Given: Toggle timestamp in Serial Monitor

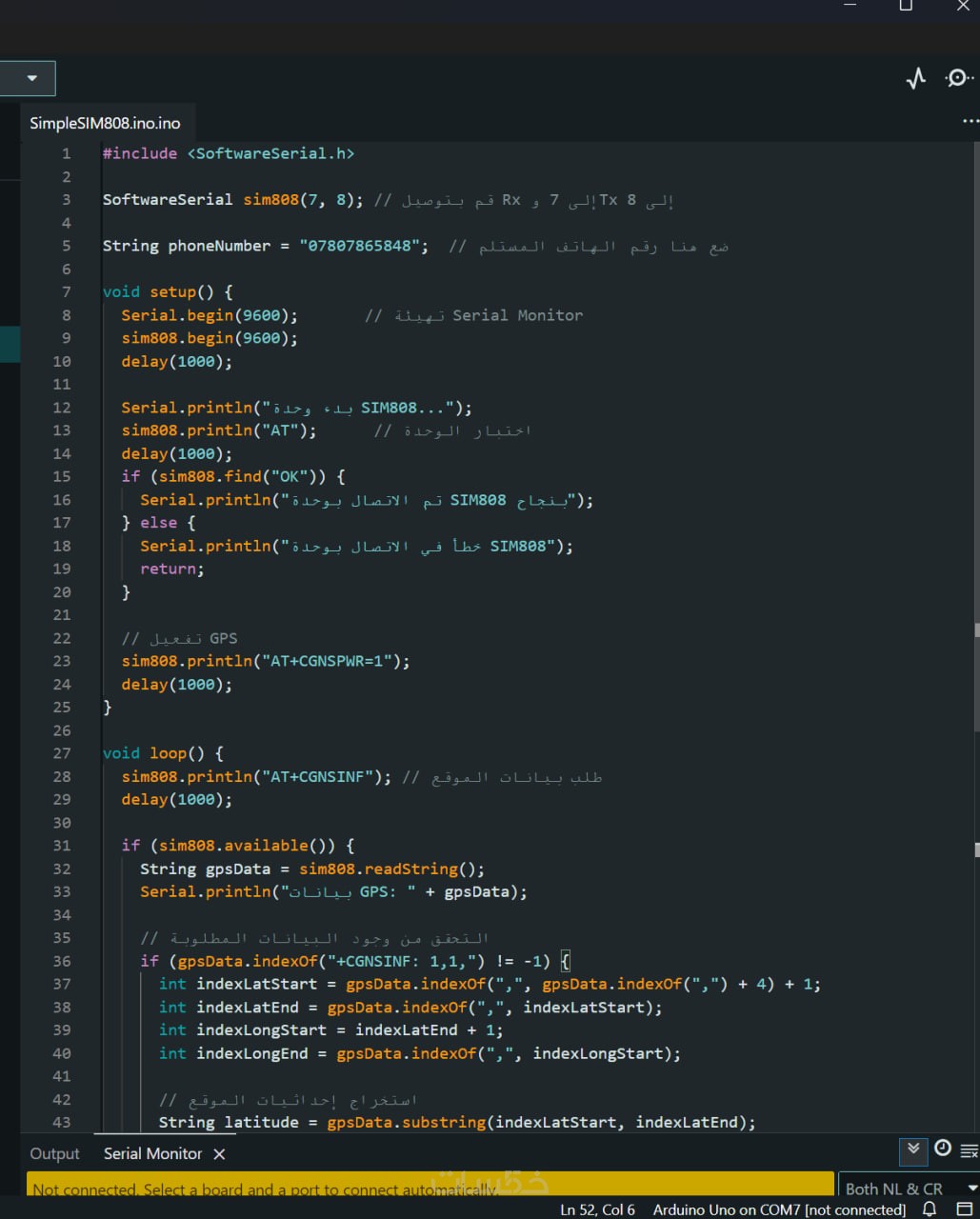Looking at the screenshot, I should pyautogui.click(x=943, y=1149).
